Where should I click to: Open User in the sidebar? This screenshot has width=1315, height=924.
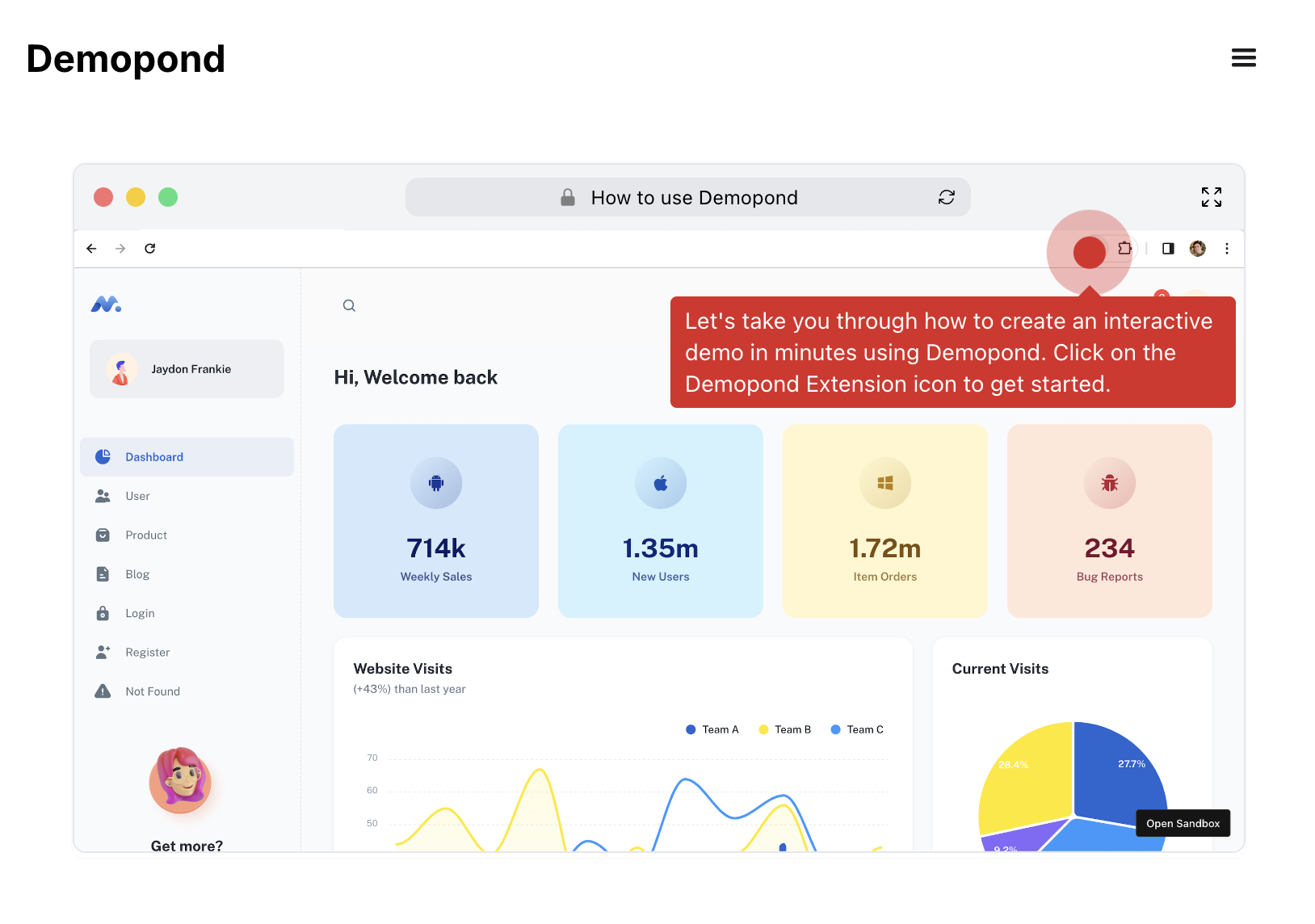187,496
